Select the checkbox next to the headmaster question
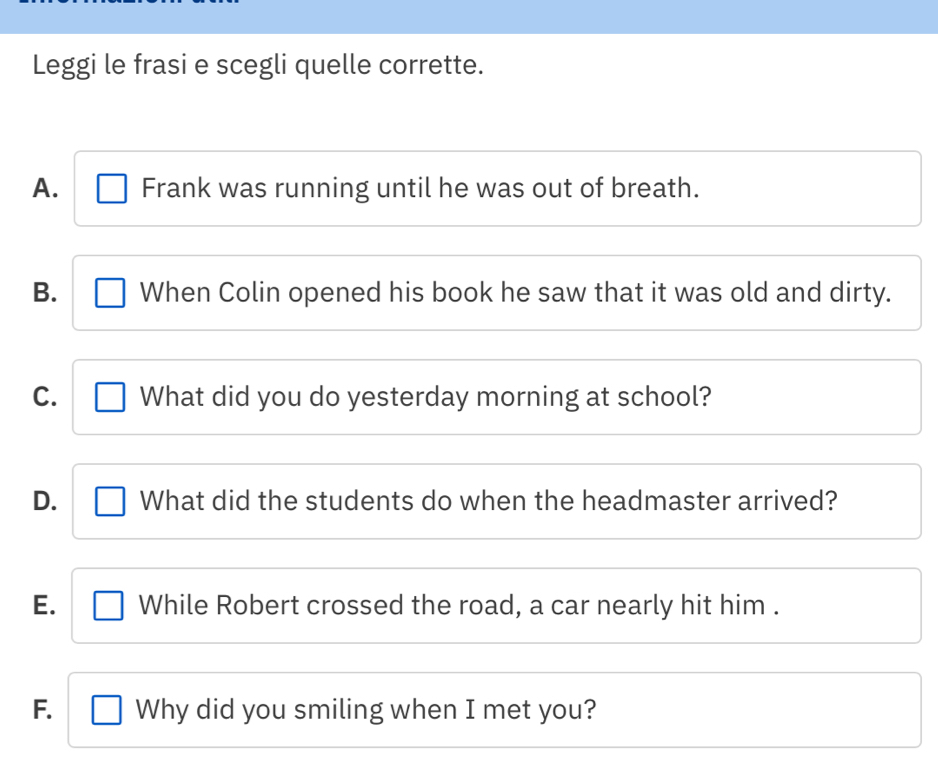This screenshot has width=938, height=771. pos(110,502)
